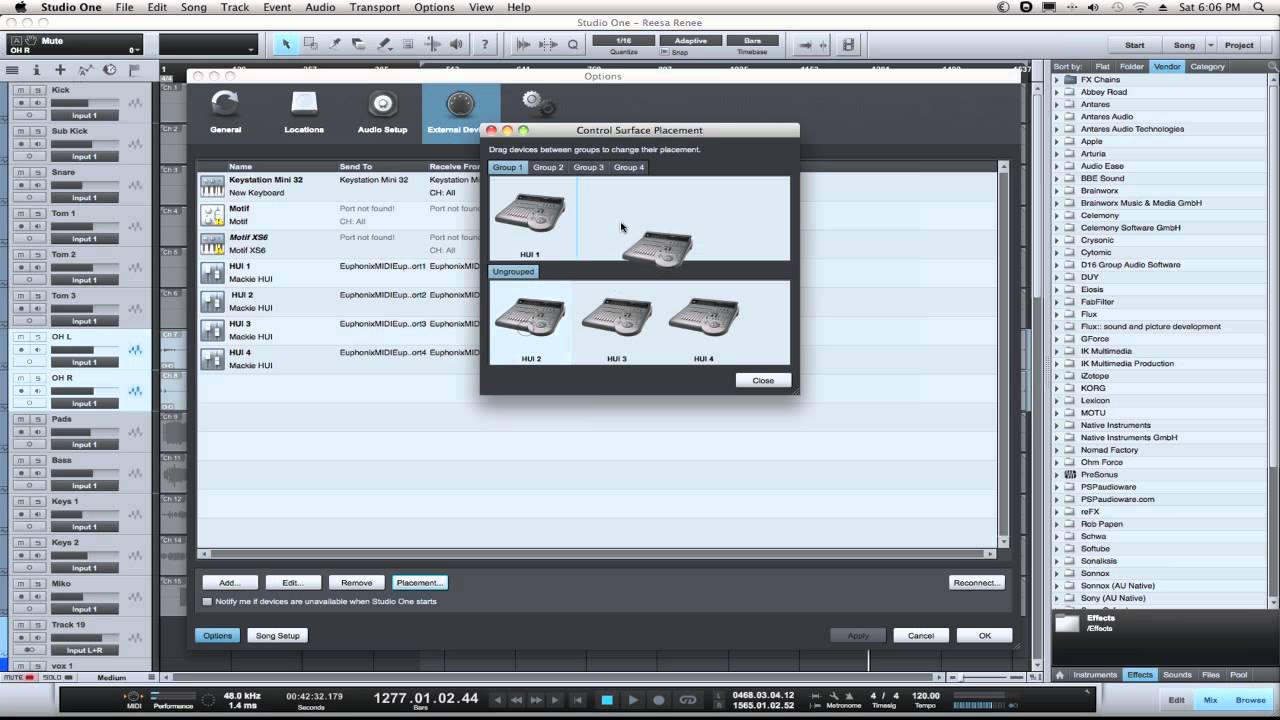The height and width of the screenshot is (720, 1280).
Task: Select the Mute tool in toolbar
Action: (x=408, y=44)
